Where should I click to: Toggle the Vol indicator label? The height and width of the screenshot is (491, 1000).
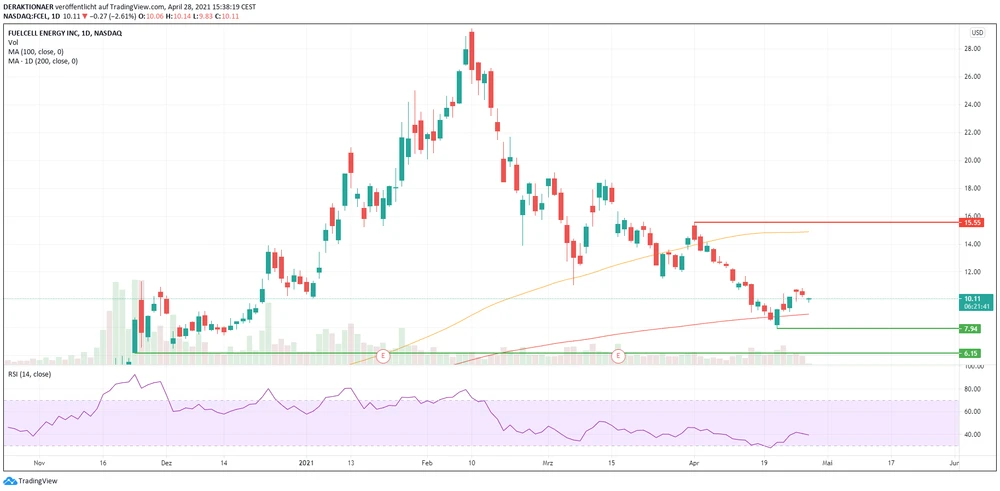13,43
